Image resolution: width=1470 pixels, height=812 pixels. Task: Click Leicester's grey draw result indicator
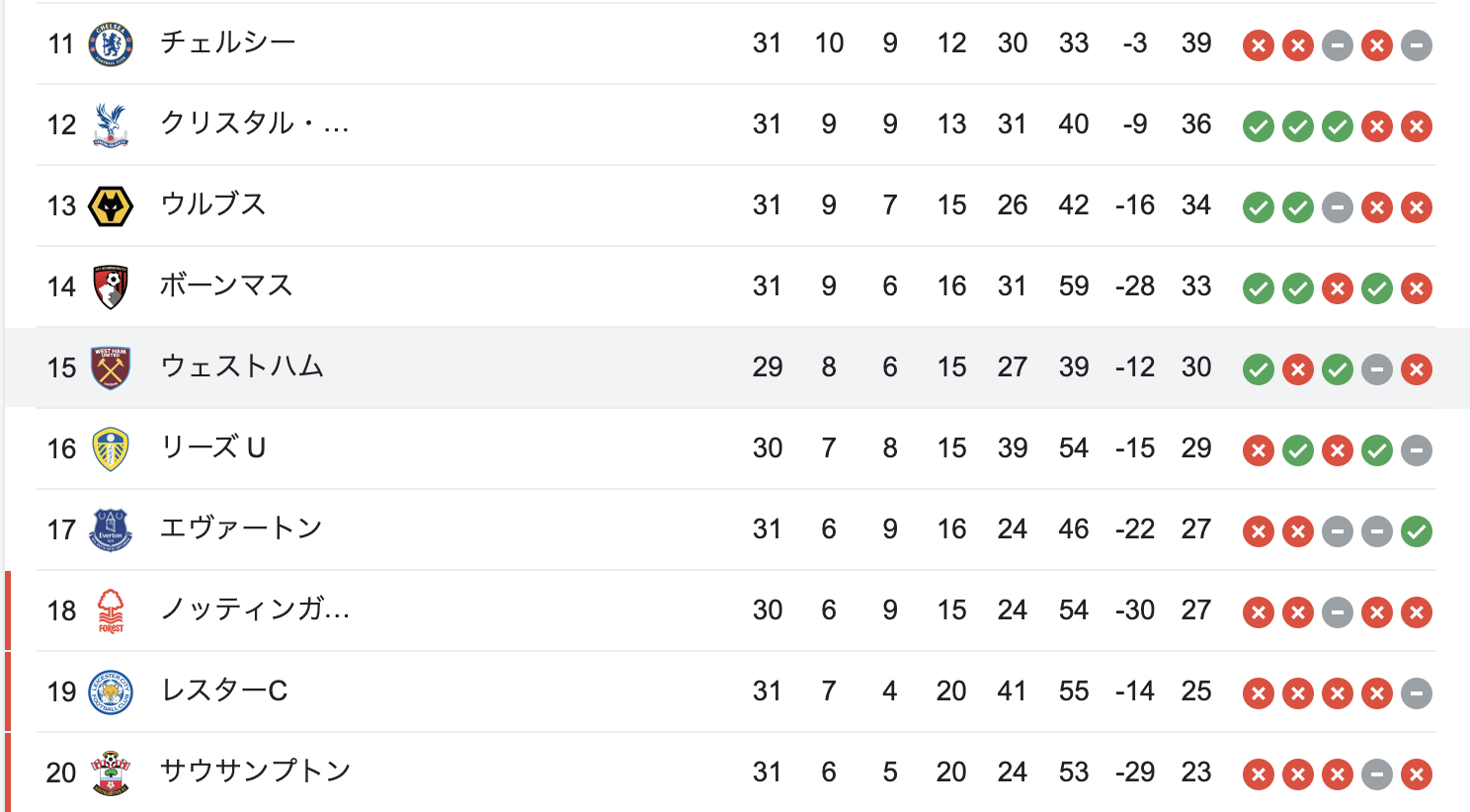[x=1416, y=693]
